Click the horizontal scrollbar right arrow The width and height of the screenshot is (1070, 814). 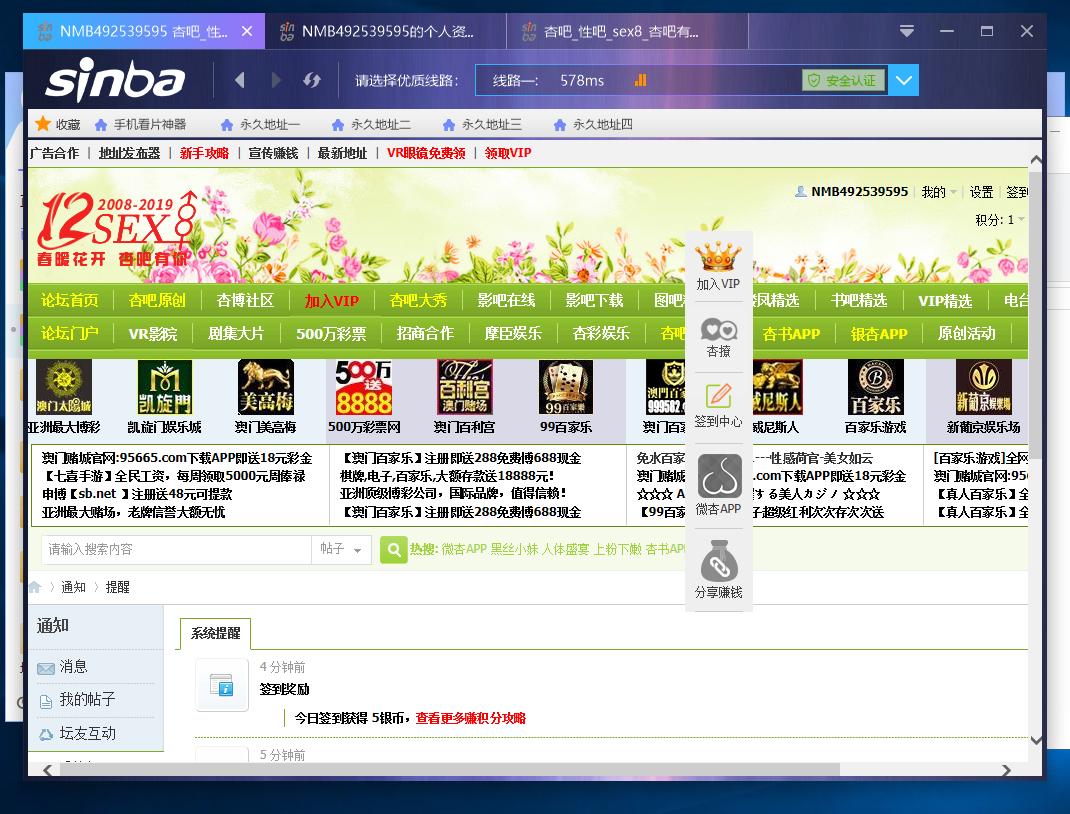click(x=1007, y=770)
